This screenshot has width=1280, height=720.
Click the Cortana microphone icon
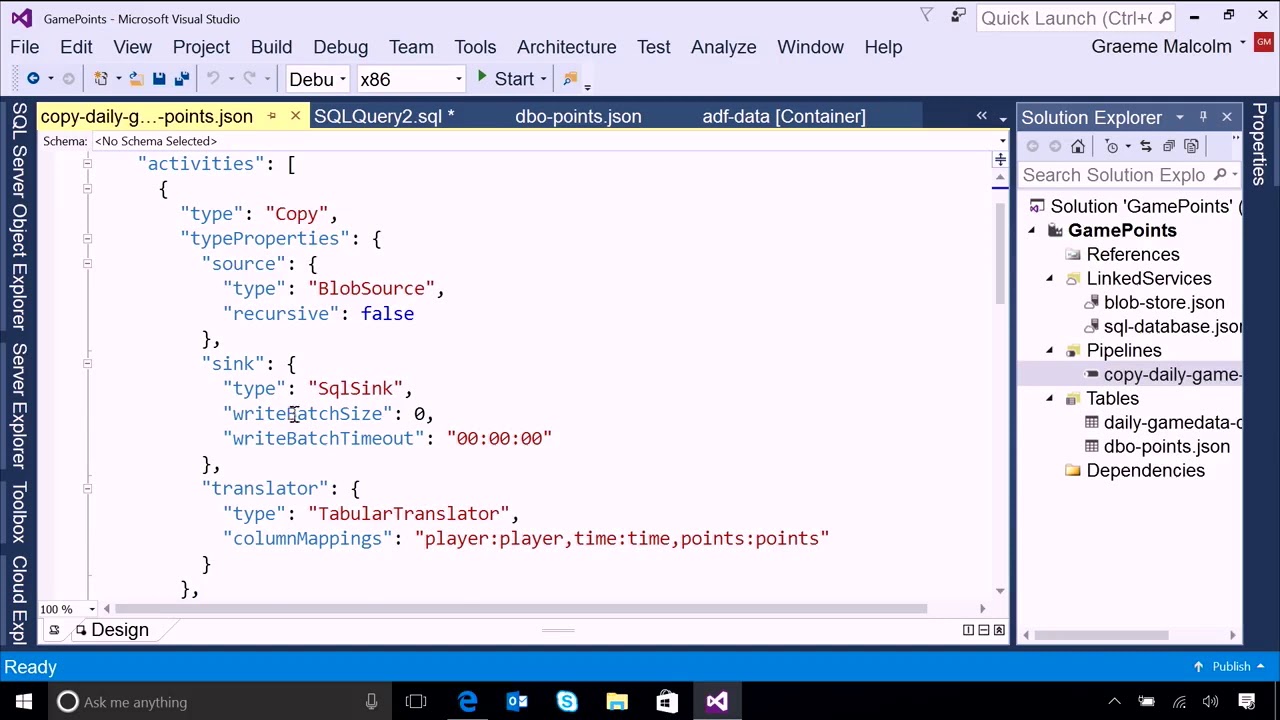click(x=371, y=702)
